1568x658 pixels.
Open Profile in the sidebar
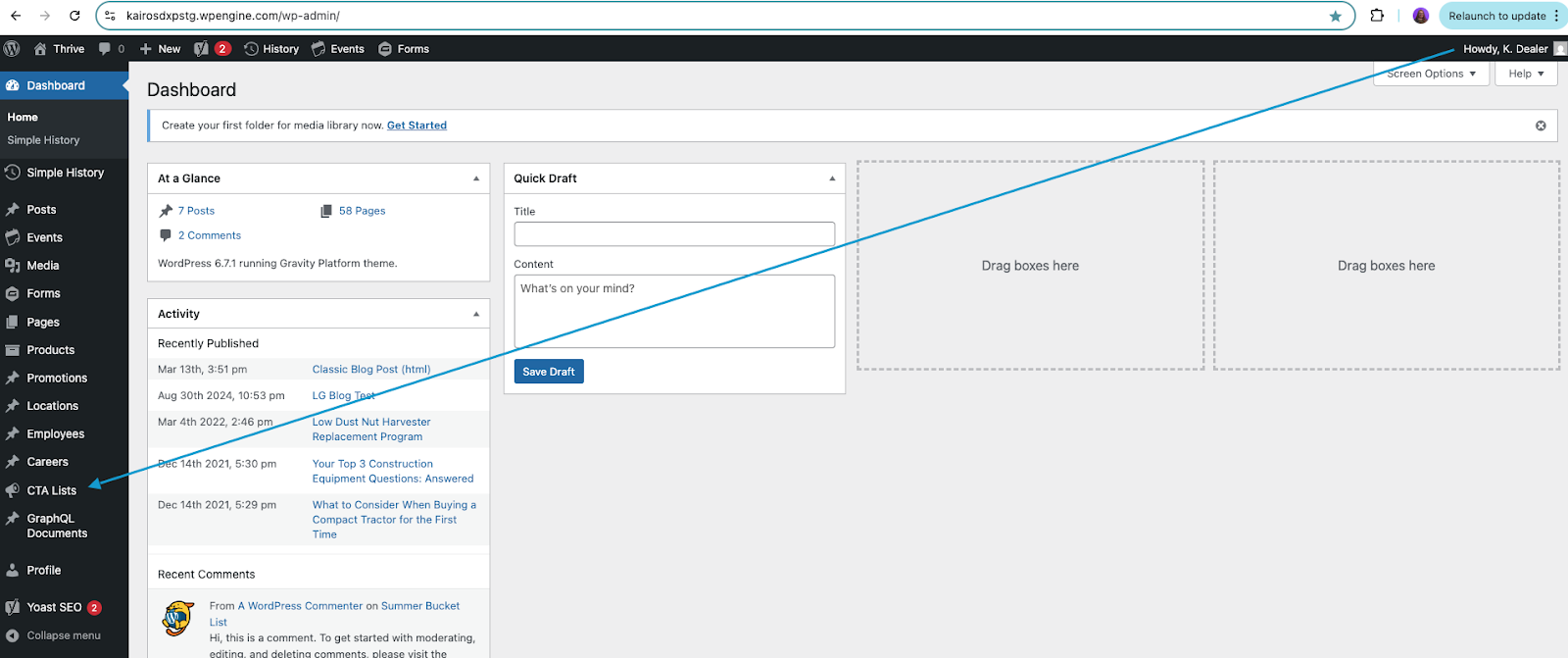[64, 570]
